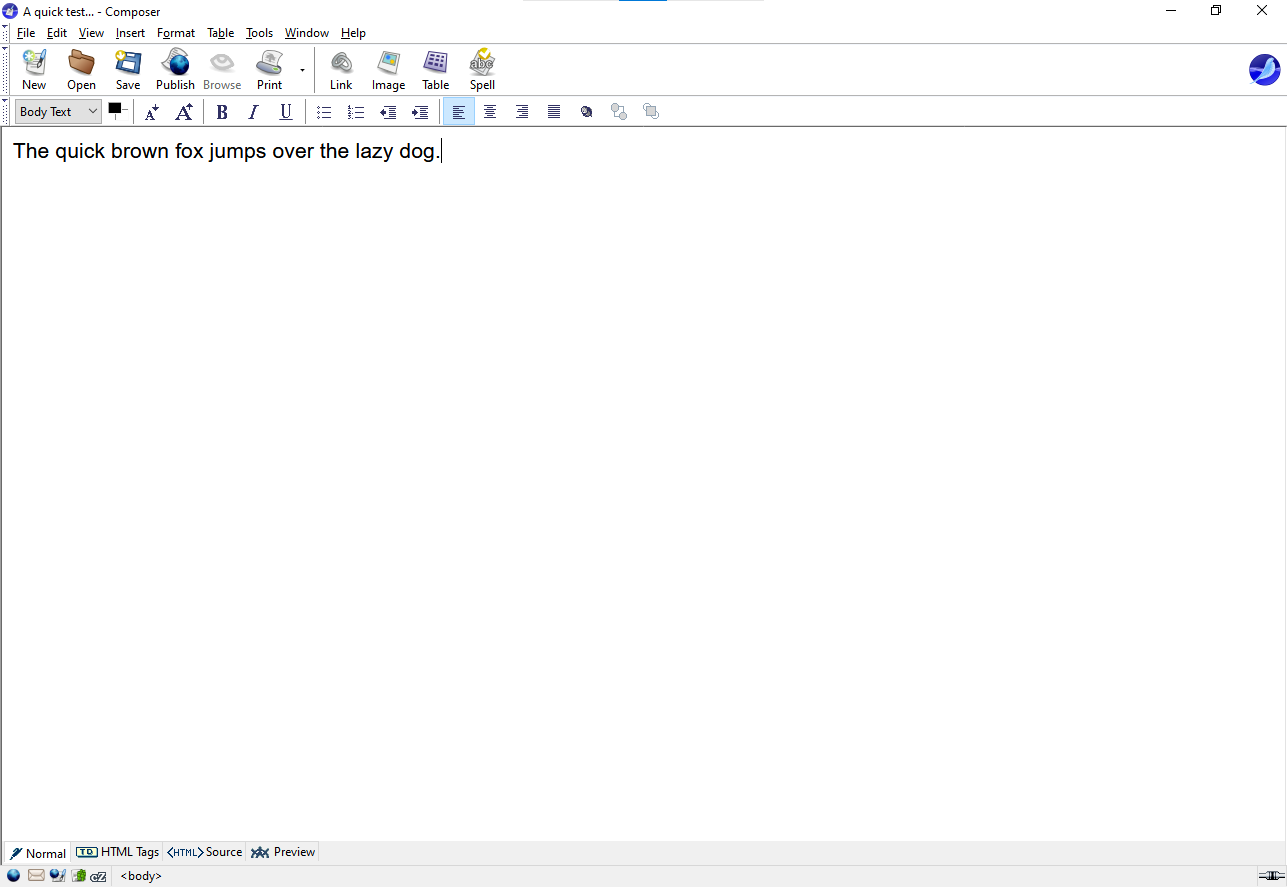
Task: Insert an image using the Image icon
Action: [x=388, y=70]
